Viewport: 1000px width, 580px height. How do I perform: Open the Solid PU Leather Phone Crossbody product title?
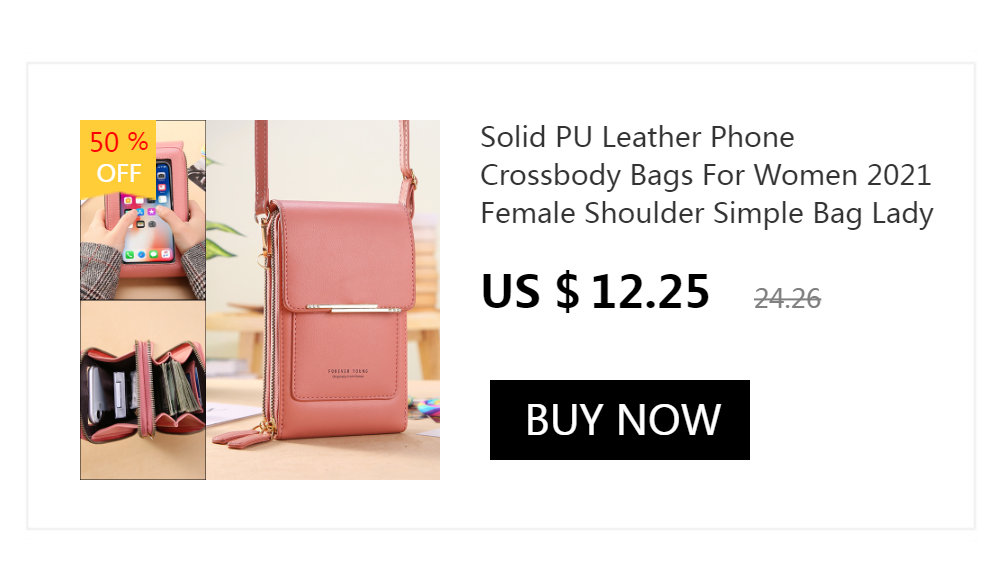(x=707, y=175)
